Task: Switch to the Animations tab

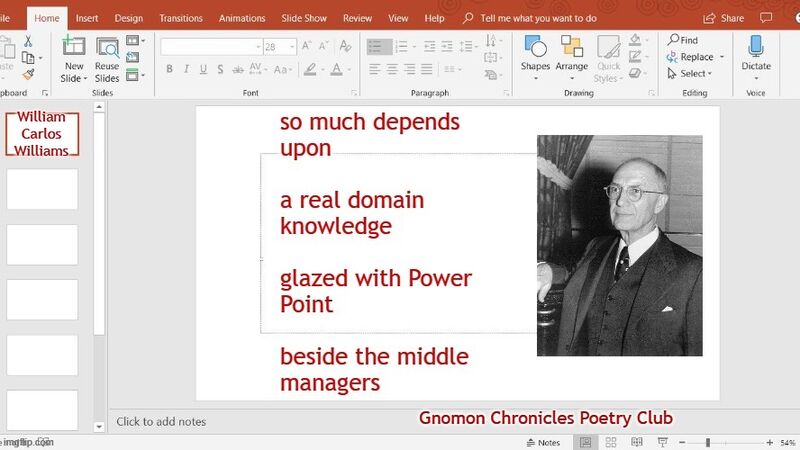Action: pyautogui.click(x=242, y=18)
